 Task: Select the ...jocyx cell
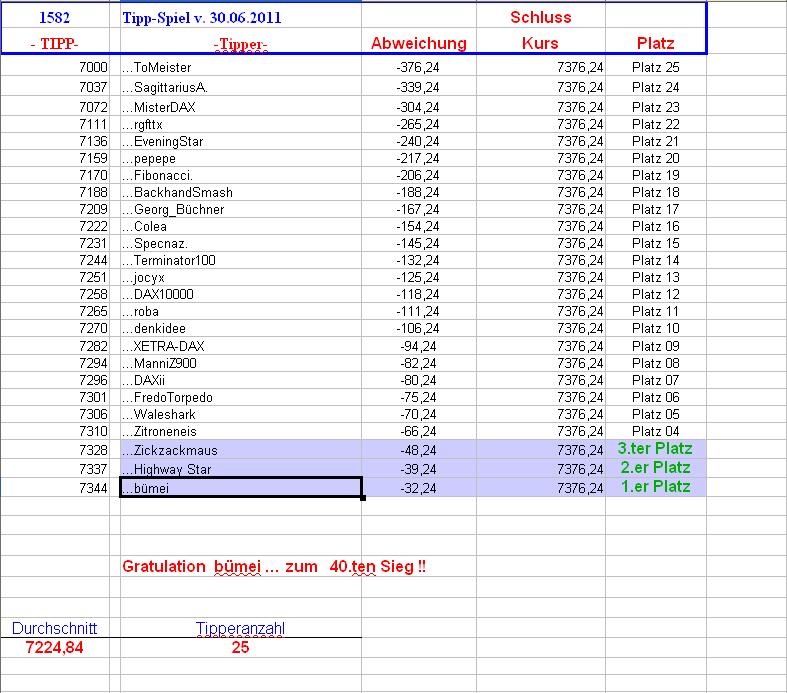pyautogui.click(x=240, y=278)
